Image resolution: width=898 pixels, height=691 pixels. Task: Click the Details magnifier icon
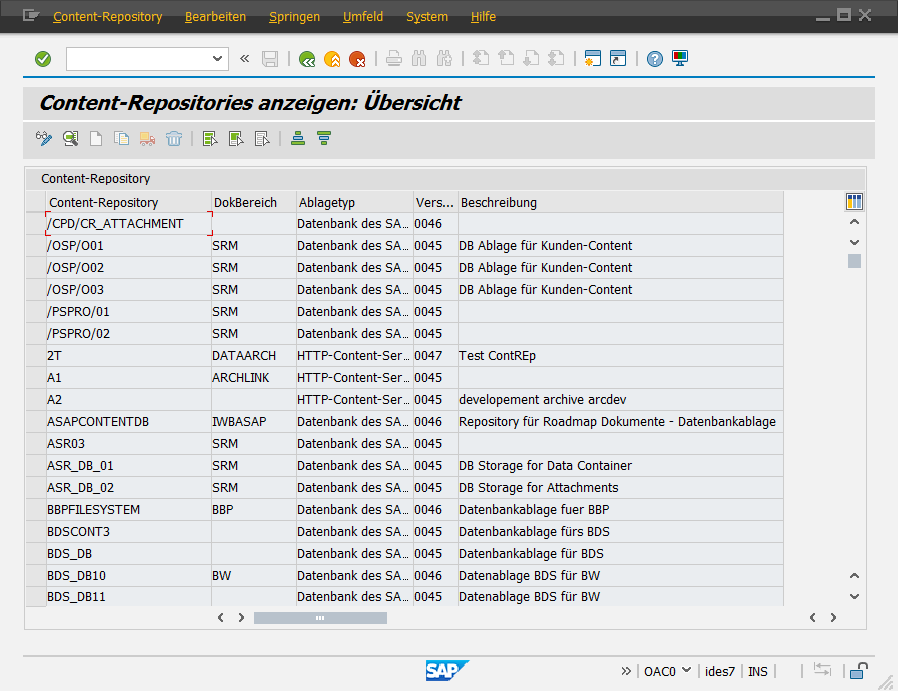click(70, 139)
